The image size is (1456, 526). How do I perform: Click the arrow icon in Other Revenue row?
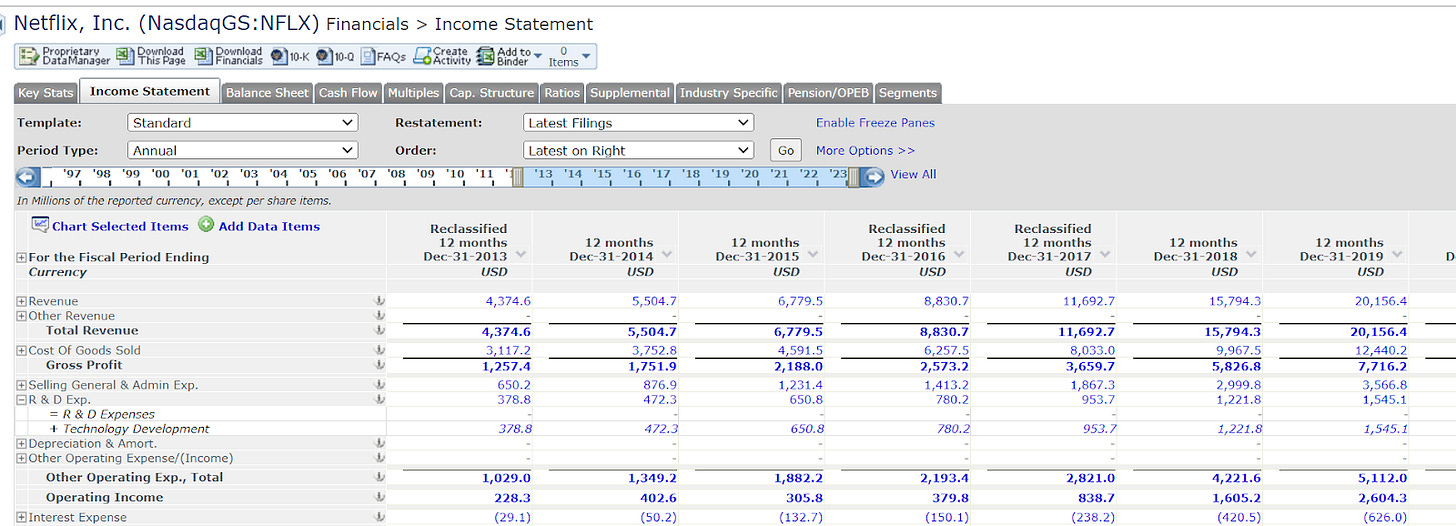tap(379, 315)
